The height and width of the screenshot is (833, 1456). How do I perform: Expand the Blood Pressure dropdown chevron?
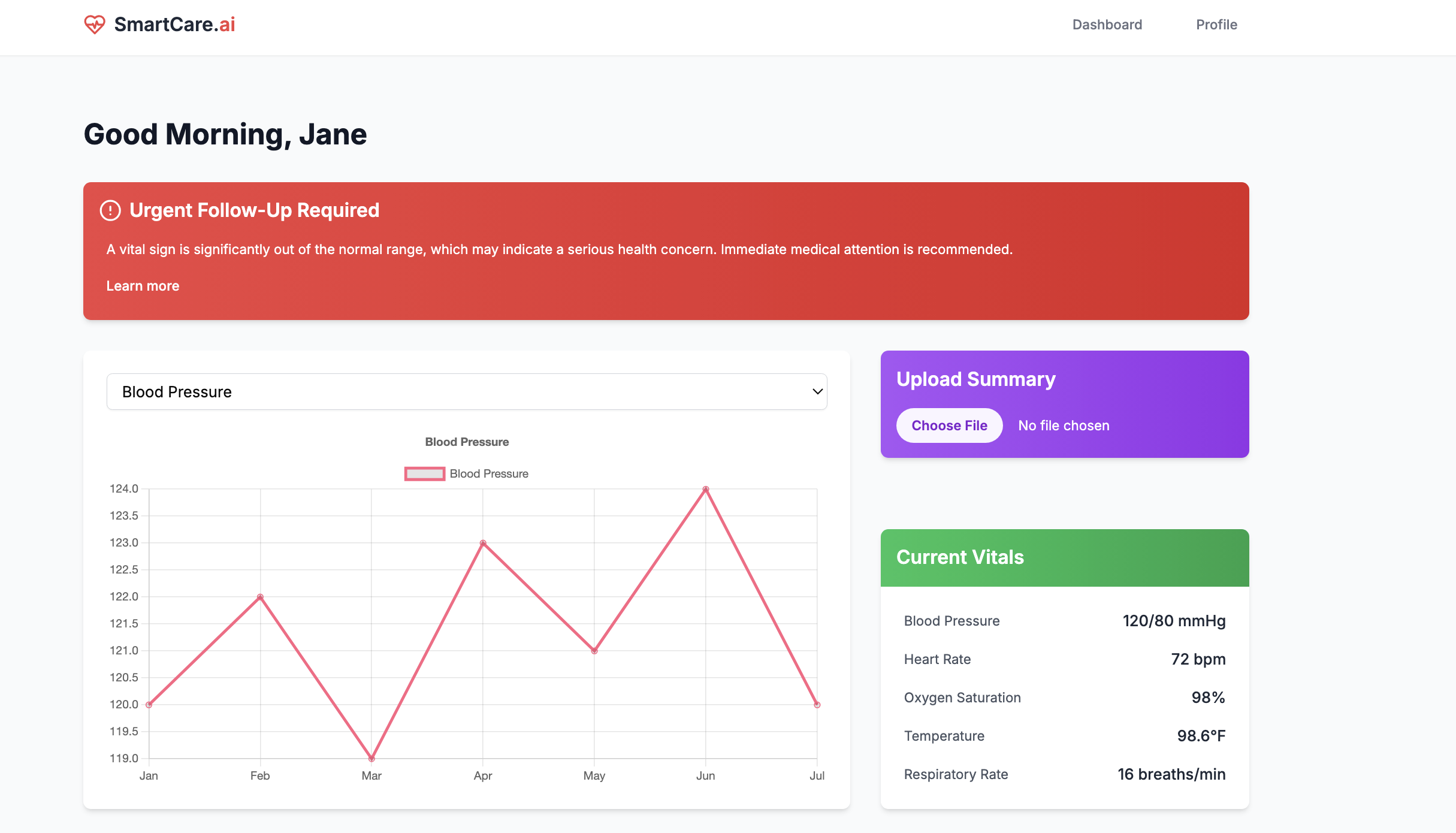pos(817,392)
